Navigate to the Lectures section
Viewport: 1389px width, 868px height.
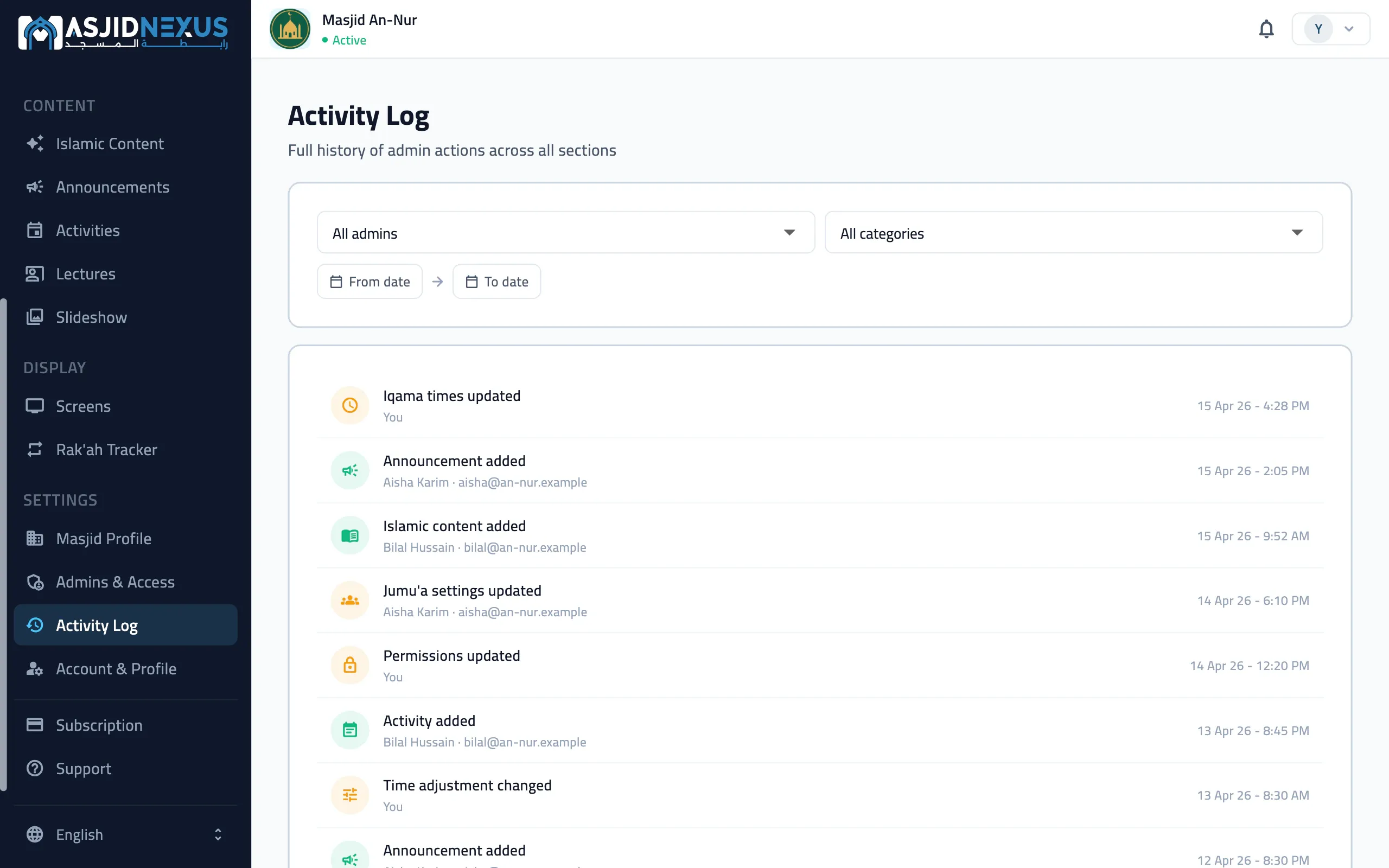click(x=126, y=274)
